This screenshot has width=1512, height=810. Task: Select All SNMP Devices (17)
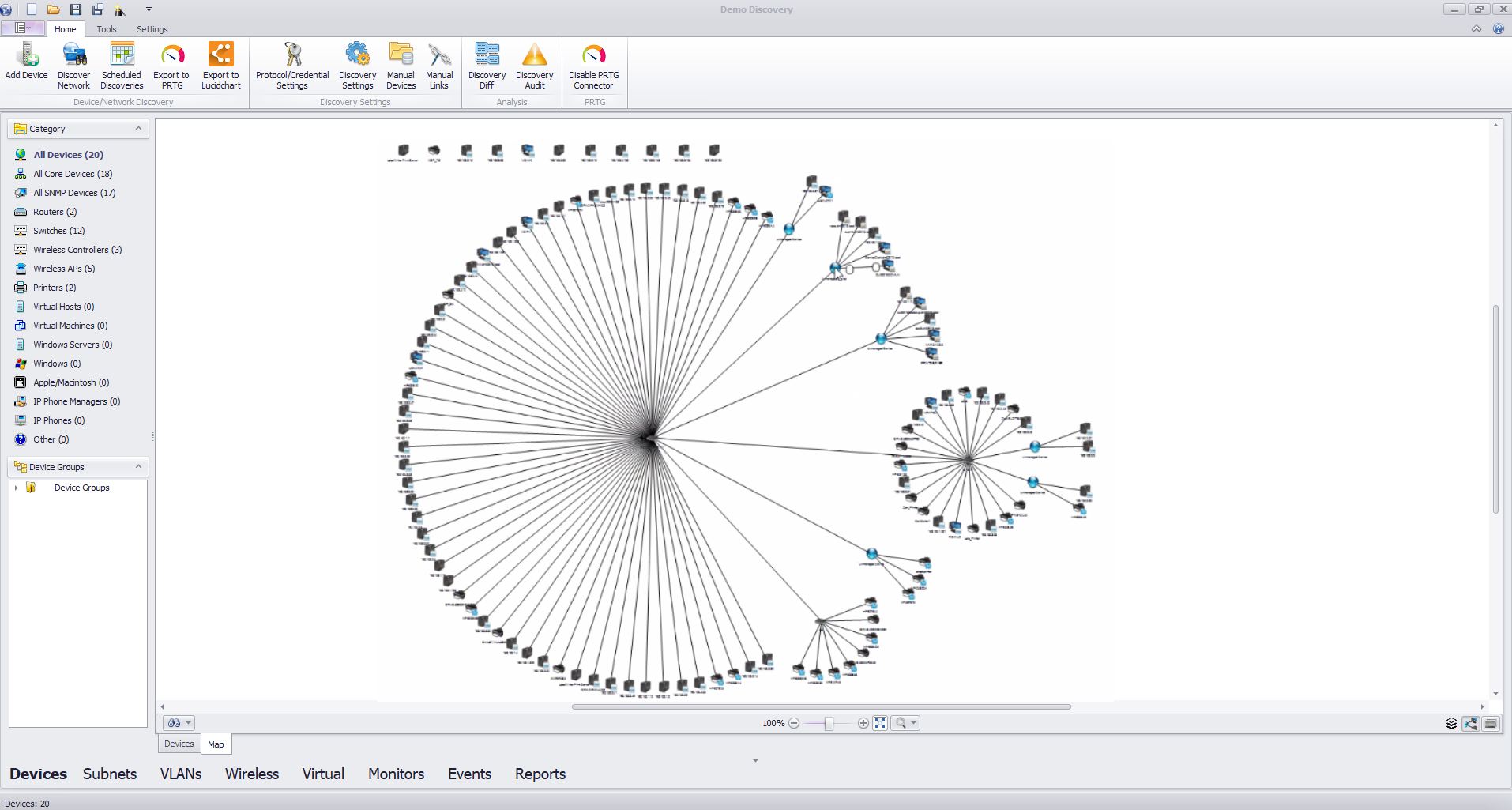coord(74,193)
